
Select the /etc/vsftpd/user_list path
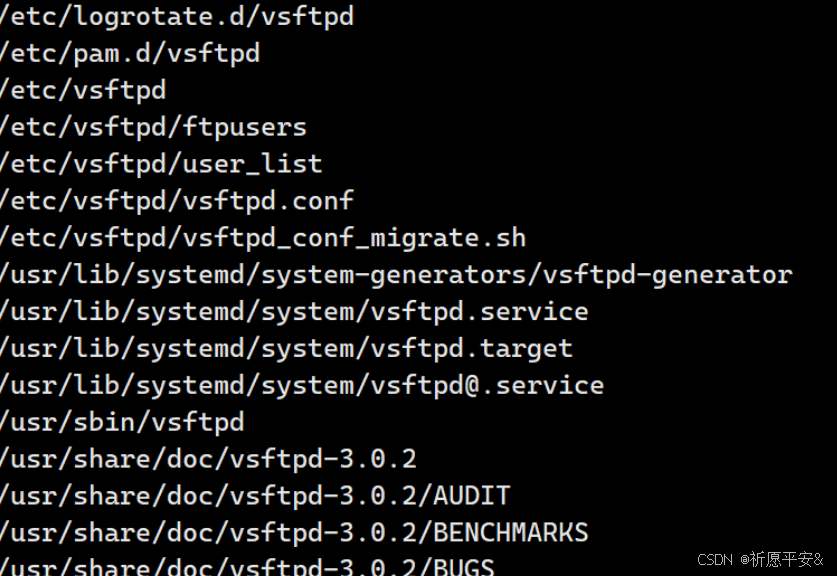click(x=161, y=164)
